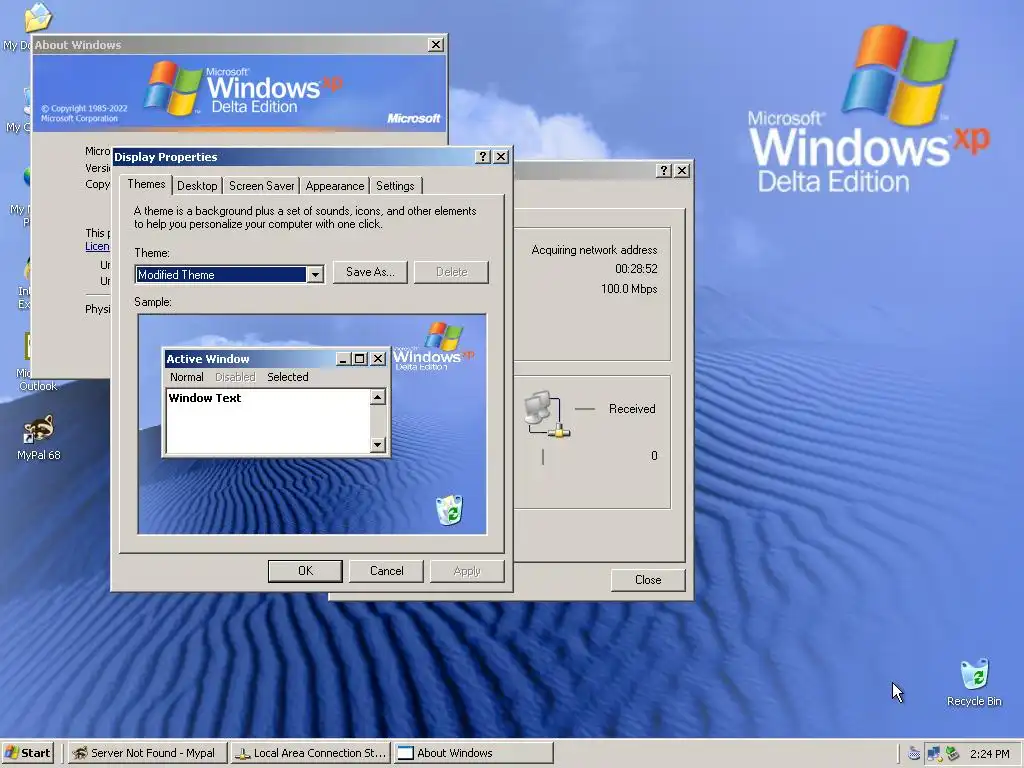Click the taskbar clock showing 2:24 PM
This screenshot has height=768, width=1024.
[989, 754]
